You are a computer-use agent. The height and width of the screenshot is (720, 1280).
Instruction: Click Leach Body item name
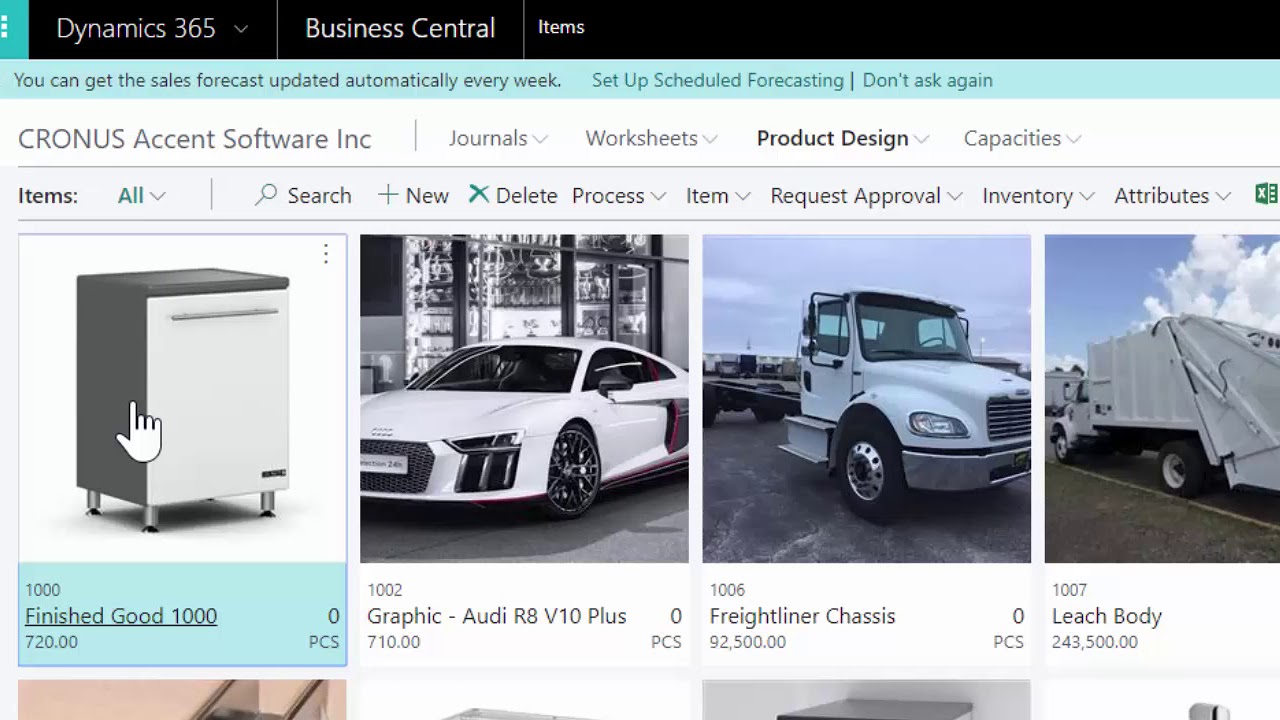tap(1106, 616)
